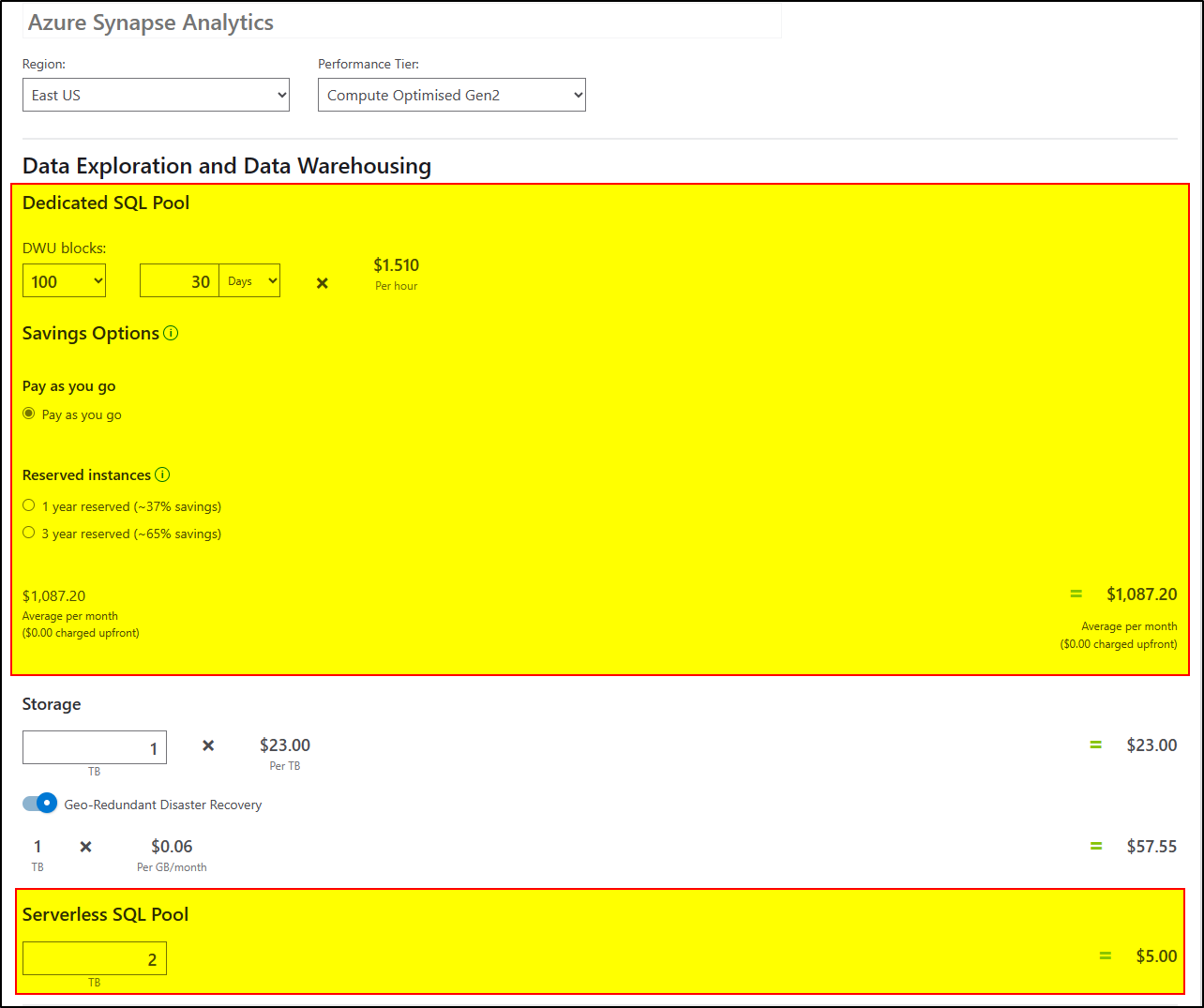Click the Dedicated SQL Pool heading
This screenshot has width=1204, height=1008.
[x=106, y=203]
